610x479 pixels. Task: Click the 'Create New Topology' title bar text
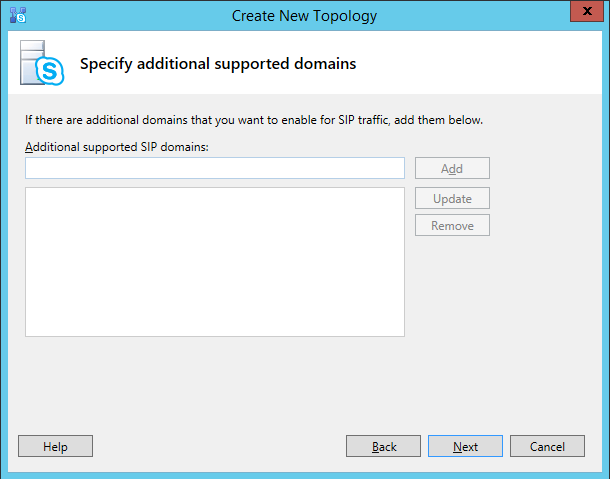tap(304, 15)
